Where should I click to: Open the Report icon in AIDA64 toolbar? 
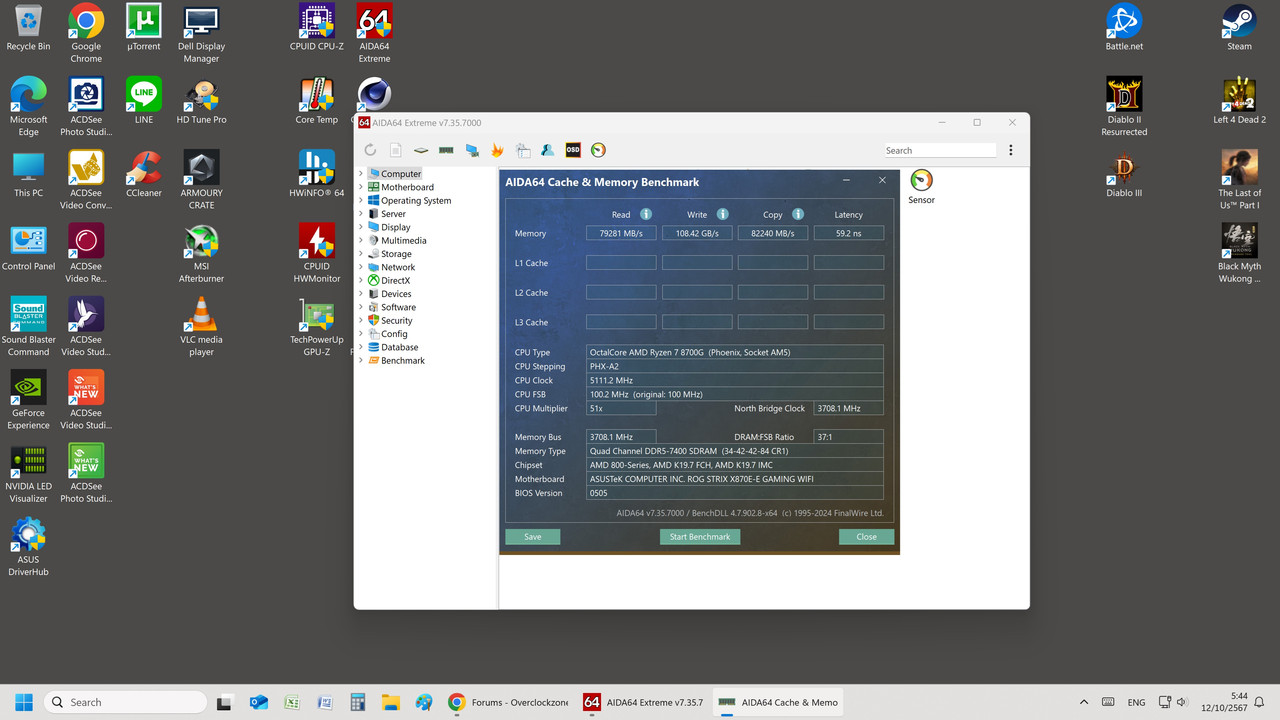[x=396, y=150]
